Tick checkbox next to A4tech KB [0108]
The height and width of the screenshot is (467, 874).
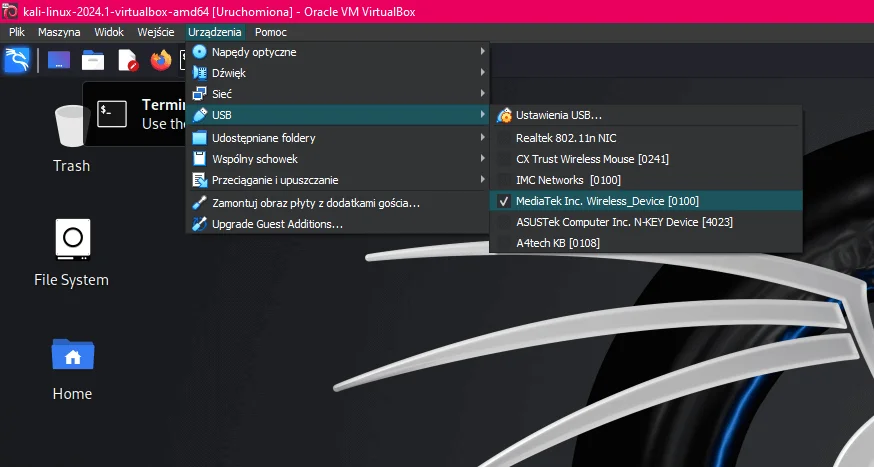(504, 243)
